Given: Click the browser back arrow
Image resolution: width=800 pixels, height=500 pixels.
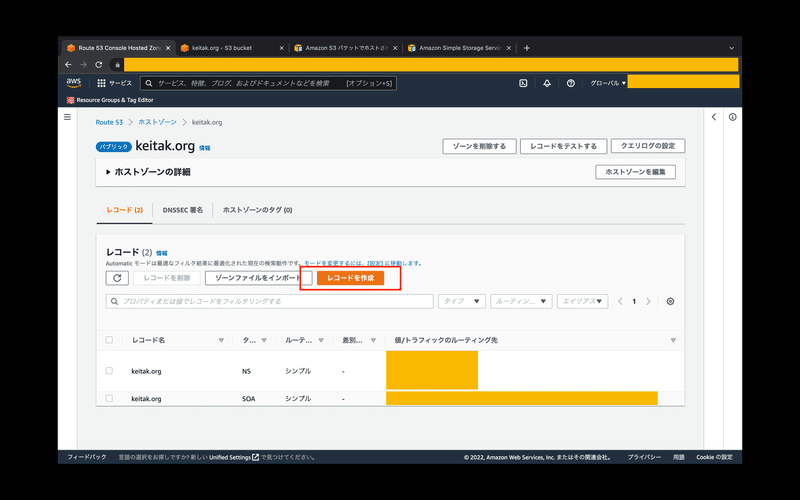Looking at the screenshot, I should [x=68, y=65].
